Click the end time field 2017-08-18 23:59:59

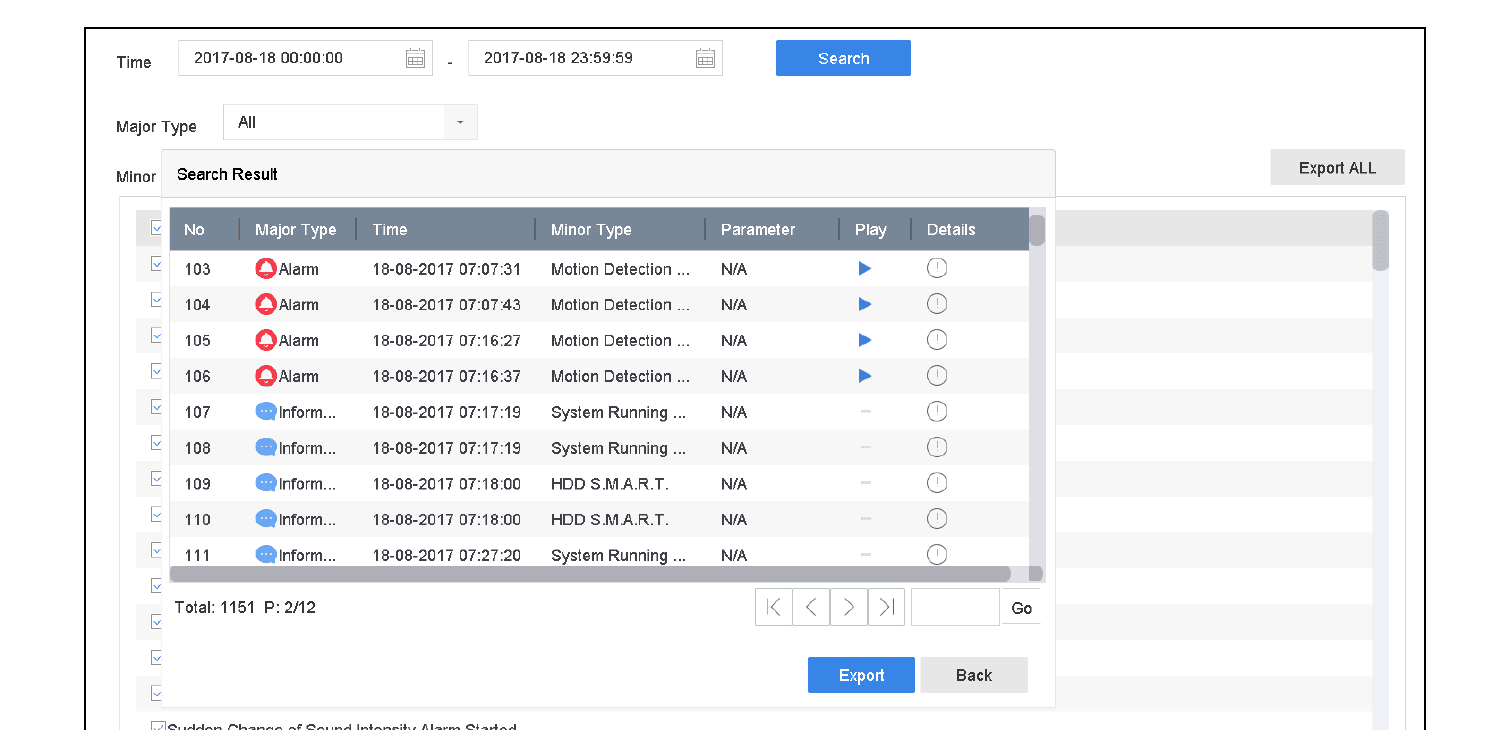pos(595,58)
